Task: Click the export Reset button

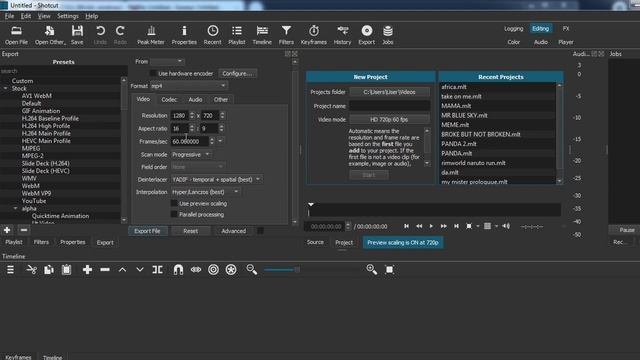Action: [191, 231]
